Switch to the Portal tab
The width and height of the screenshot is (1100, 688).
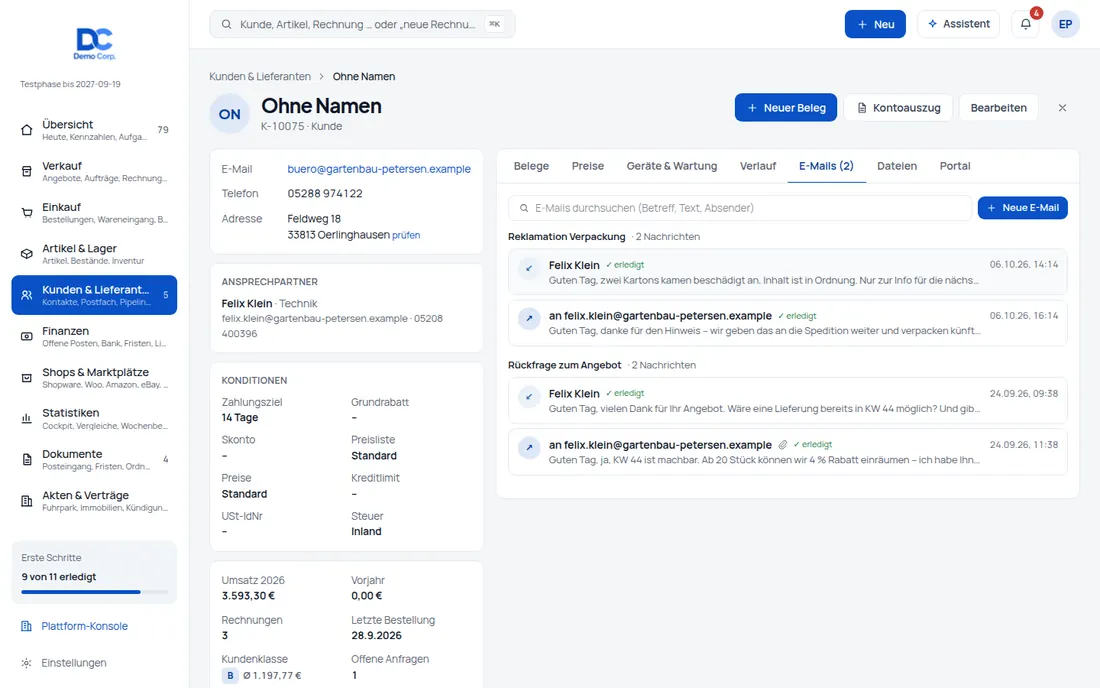pos(955,166)
